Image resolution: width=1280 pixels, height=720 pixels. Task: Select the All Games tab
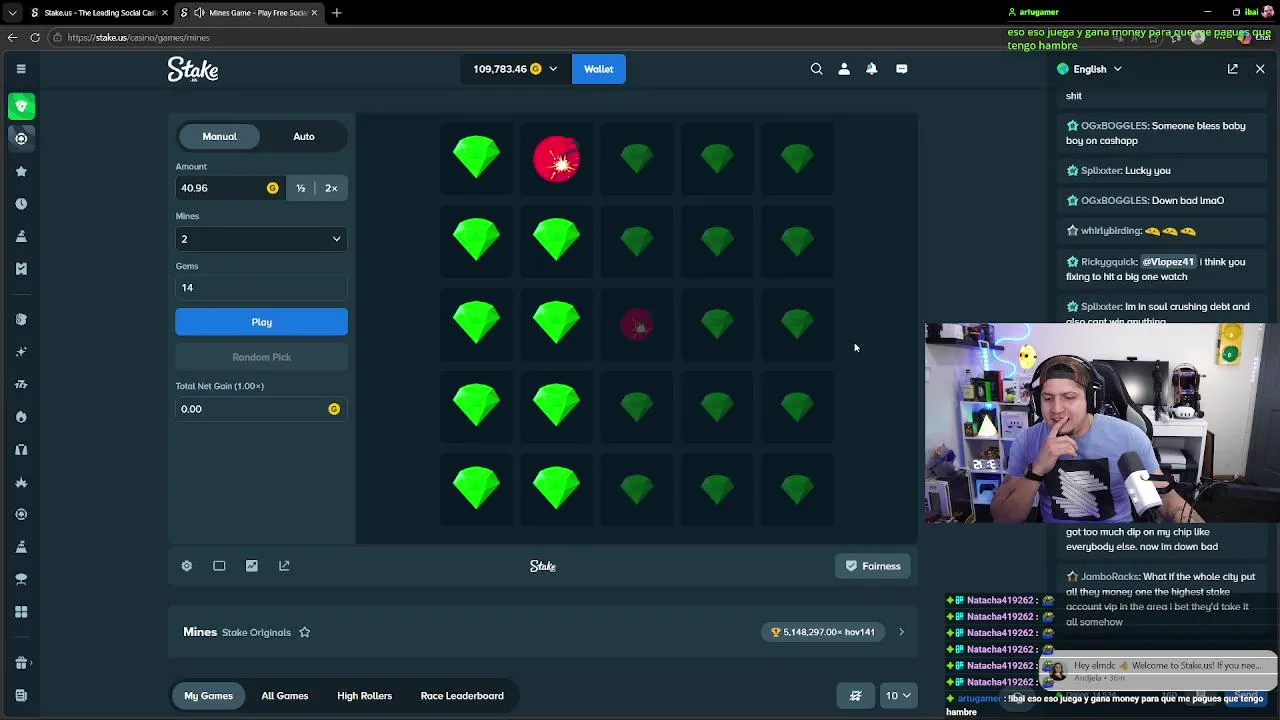coord(285,696)
